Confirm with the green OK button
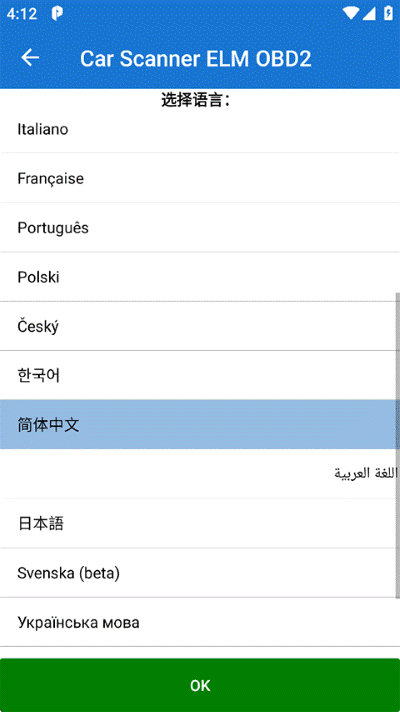Image resolution: width=400 pixels, height=712 pixels. coord(200,685)
